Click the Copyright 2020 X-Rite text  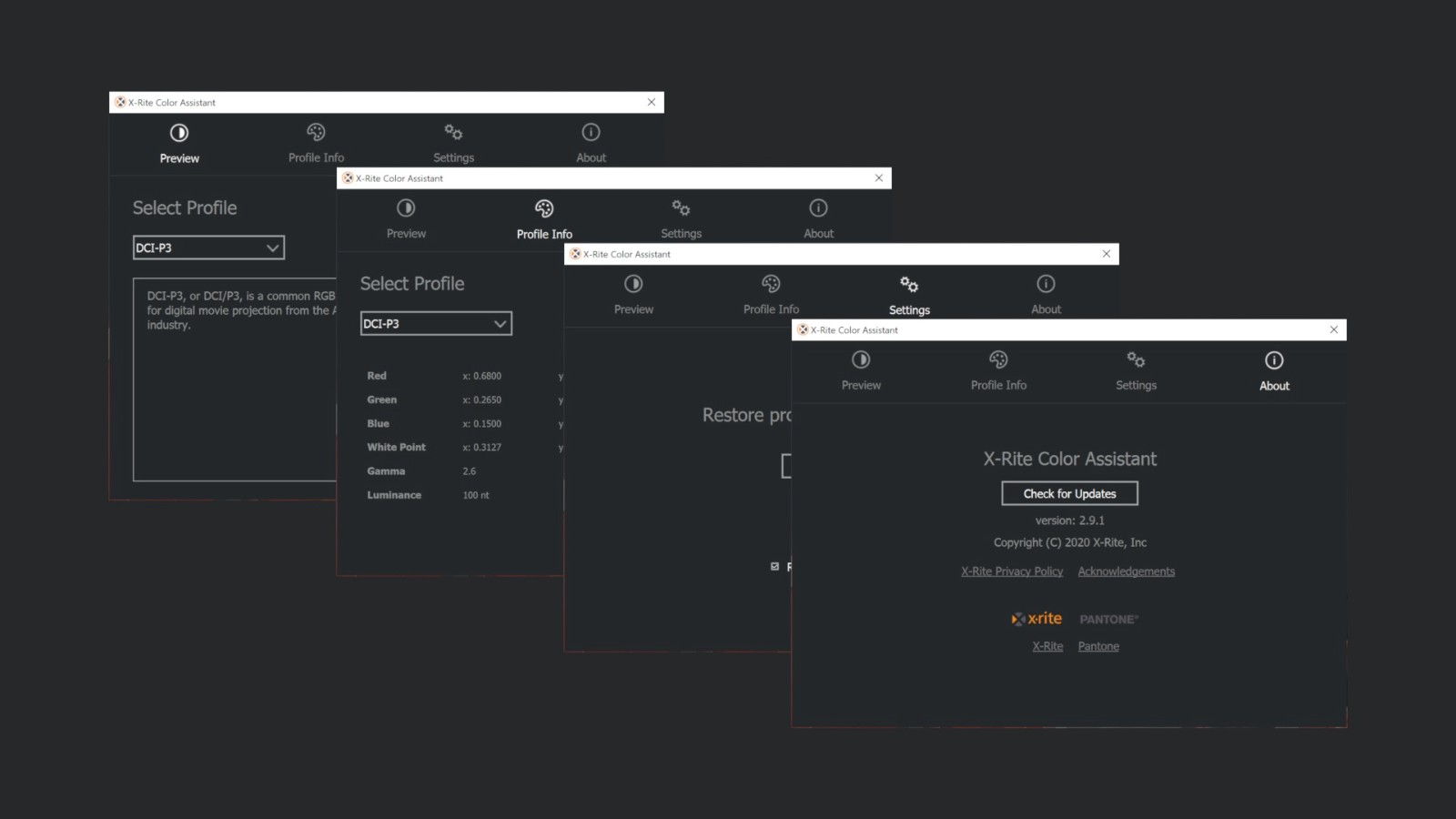click(x=1069, y=542)
